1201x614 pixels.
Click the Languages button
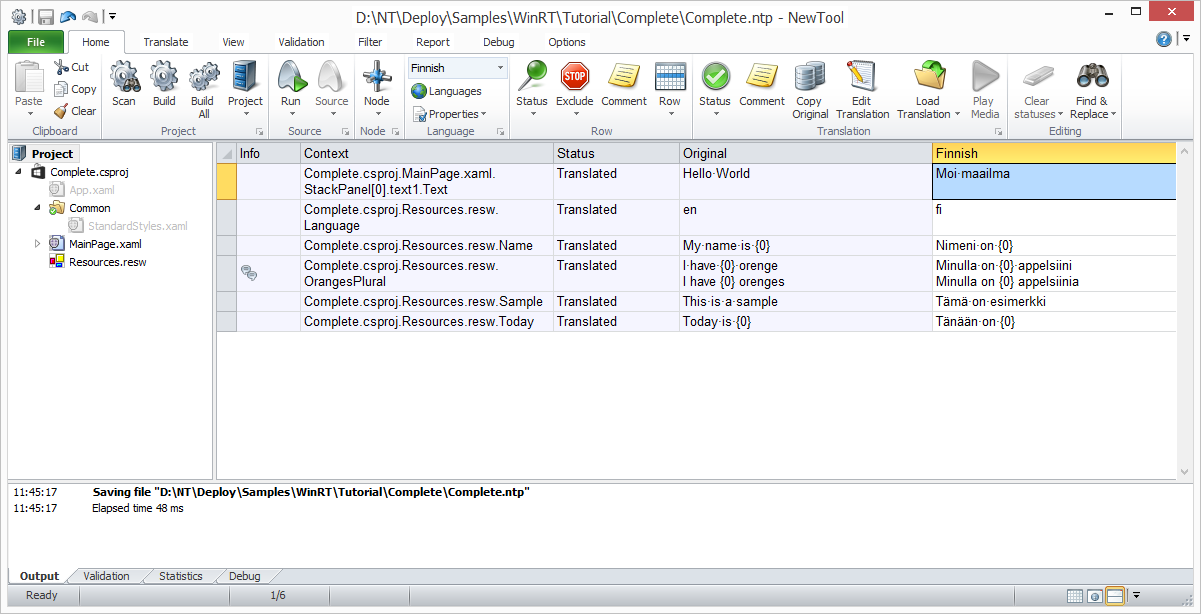click(x=447, y=91)
